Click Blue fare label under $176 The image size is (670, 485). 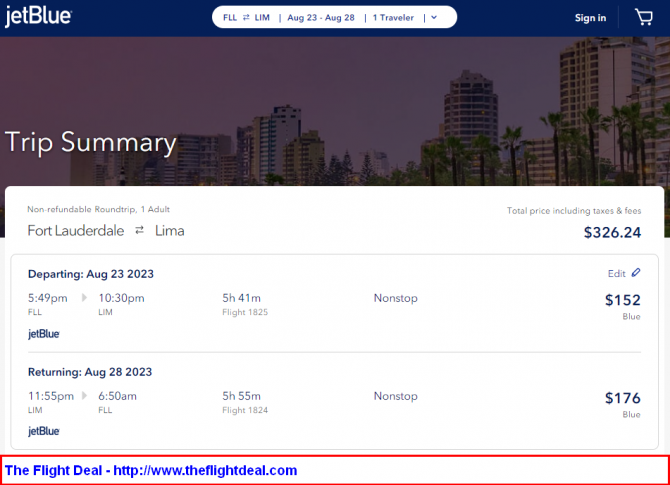pos(631,414)
